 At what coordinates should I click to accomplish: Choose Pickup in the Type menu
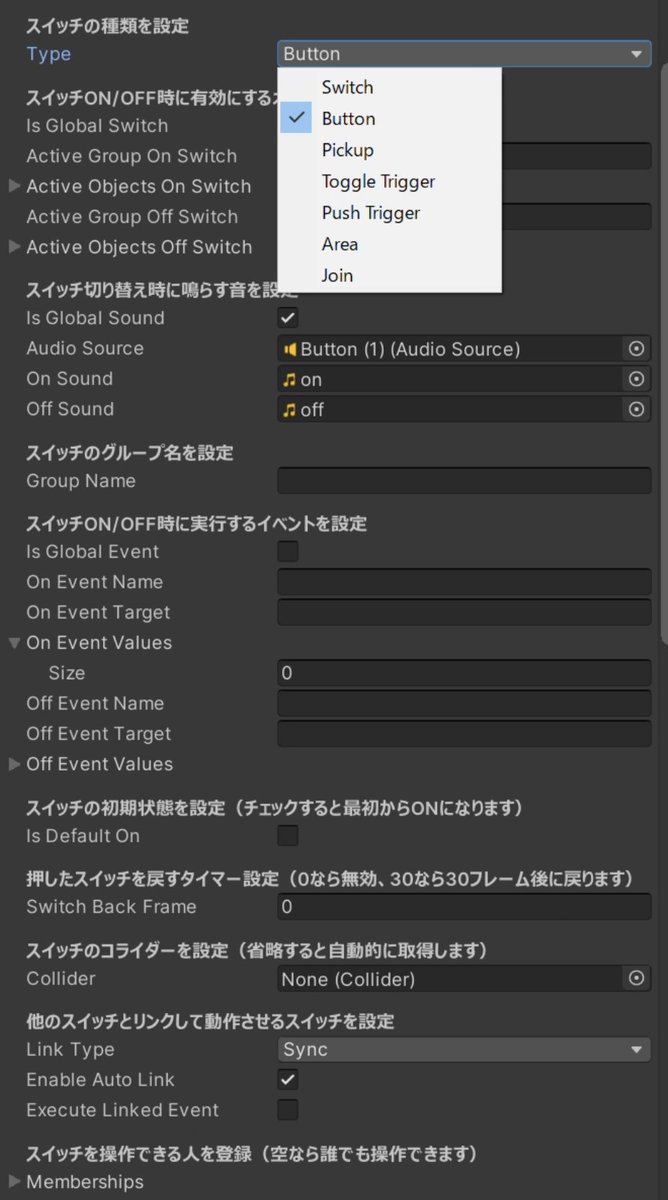coord(389,150)
